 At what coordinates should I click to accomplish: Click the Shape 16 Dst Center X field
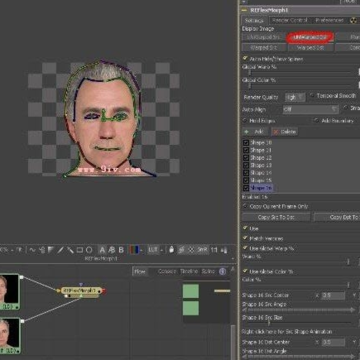pyautogui.click(x=333, y=342)
